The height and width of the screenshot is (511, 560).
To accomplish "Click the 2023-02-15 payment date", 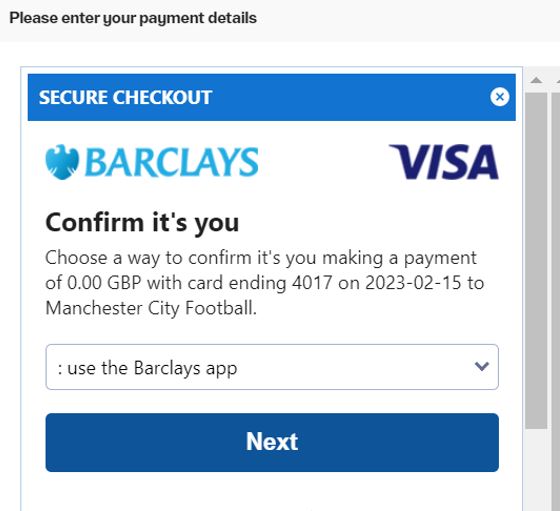I will pyautogui.click(x=413, y=283).
